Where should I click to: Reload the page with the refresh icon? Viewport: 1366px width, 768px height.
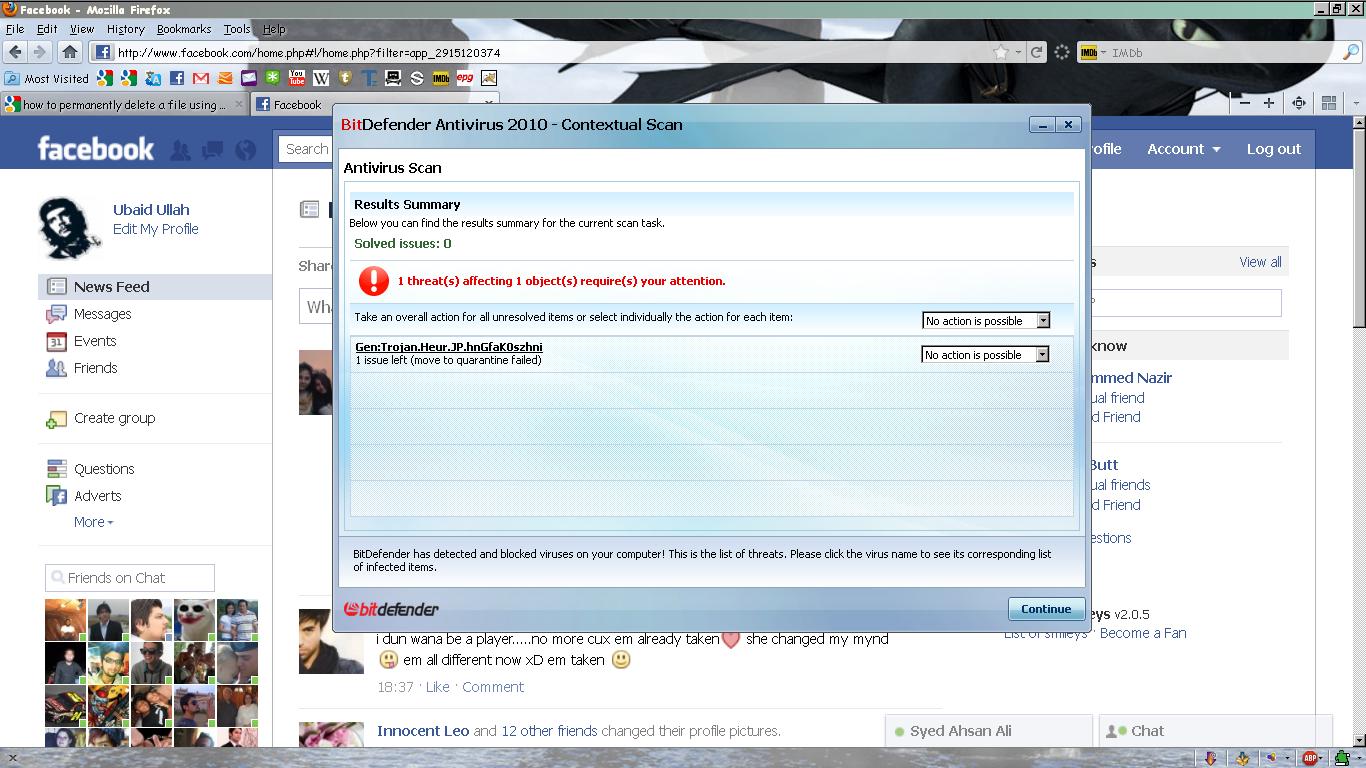(x=1038, y=52)
